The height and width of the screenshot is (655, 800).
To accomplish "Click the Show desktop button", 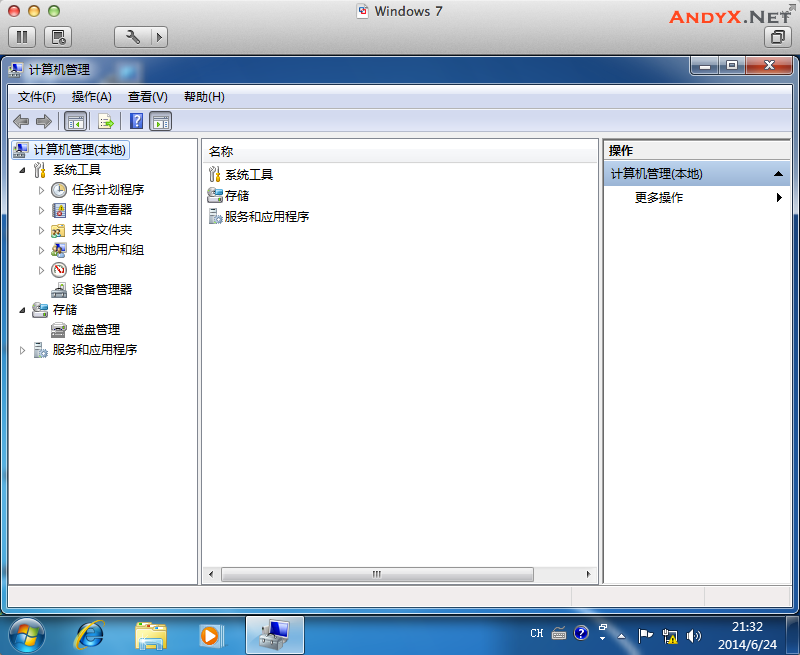I will [792, 636].
